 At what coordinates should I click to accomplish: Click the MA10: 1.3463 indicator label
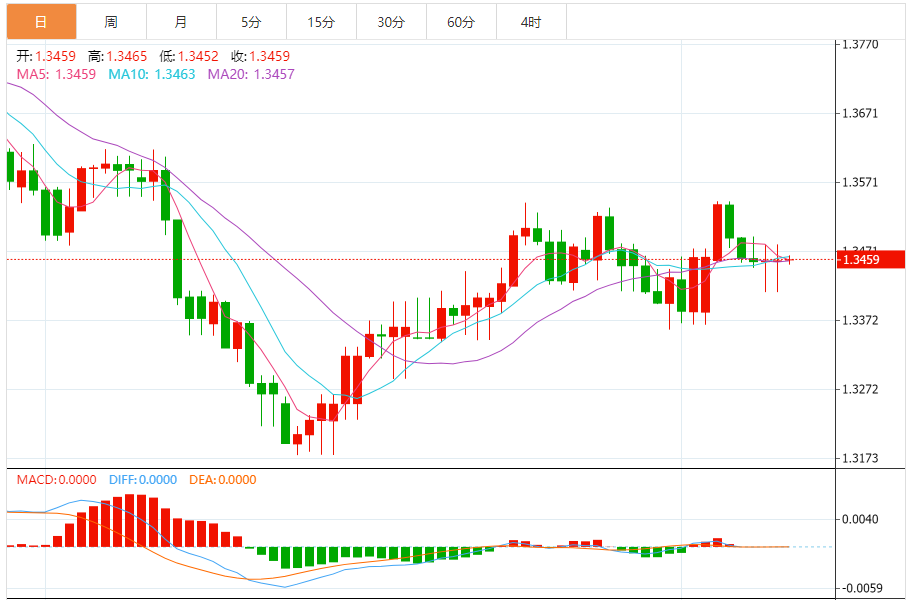pyautogui.click(x=151, y=74)
